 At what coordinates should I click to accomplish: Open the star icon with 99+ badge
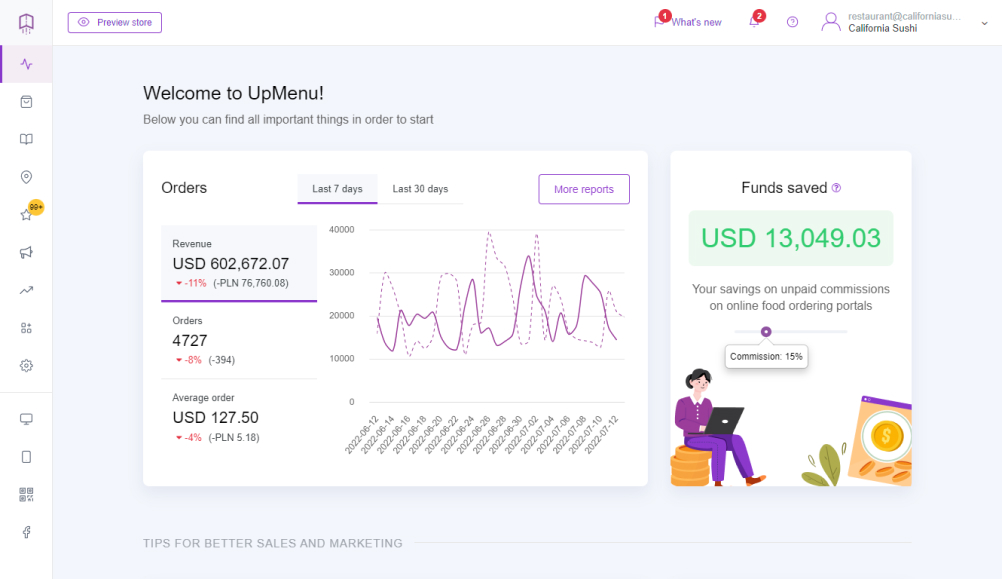(x=27, y=215)
